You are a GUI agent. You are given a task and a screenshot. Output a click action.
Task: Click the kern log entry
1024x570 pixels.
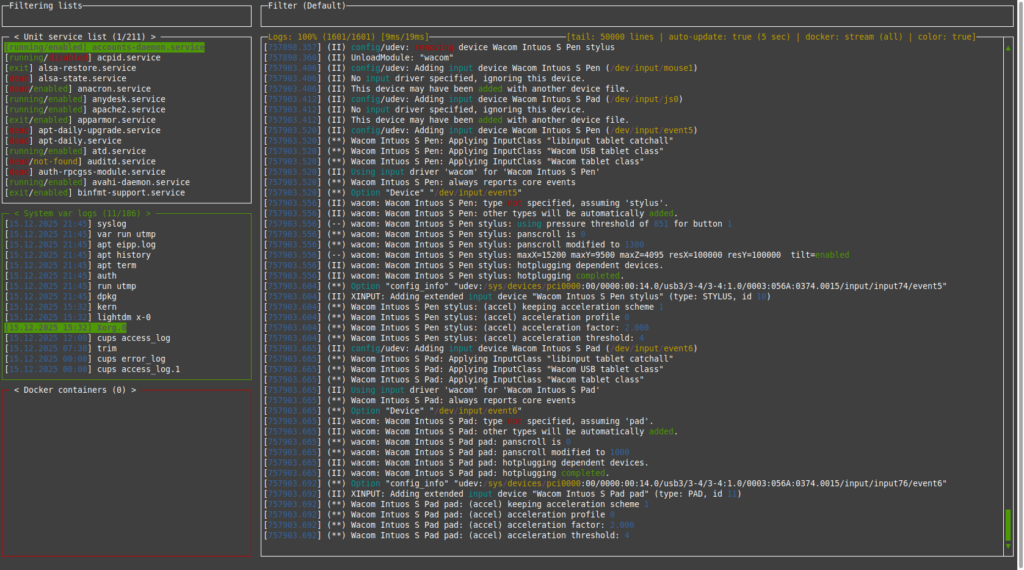(x=107, y=306)
